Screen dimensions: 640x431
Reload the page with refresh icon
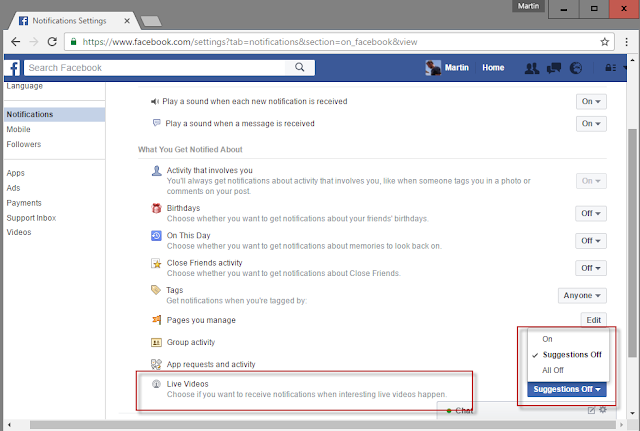pyautogui.click(x=52, y=42)
